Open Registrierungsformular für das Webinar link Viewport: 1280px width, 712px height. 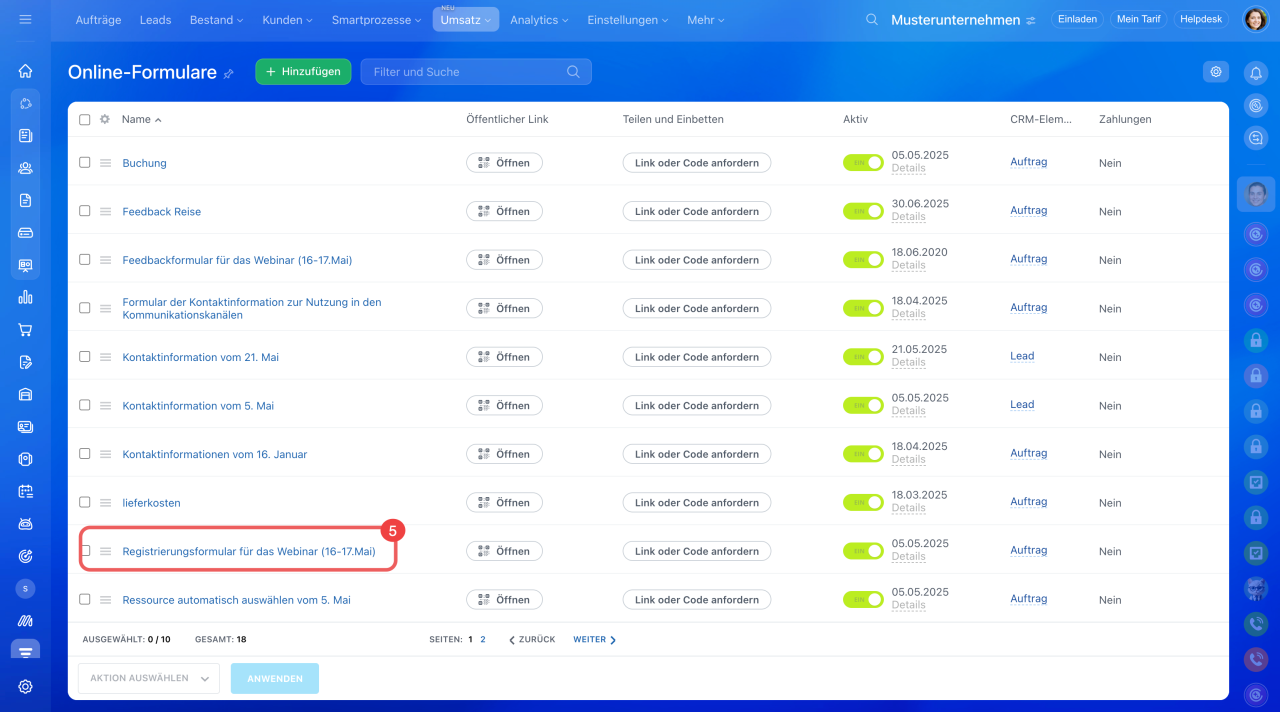pyautogui.click(x=249, y=551)
